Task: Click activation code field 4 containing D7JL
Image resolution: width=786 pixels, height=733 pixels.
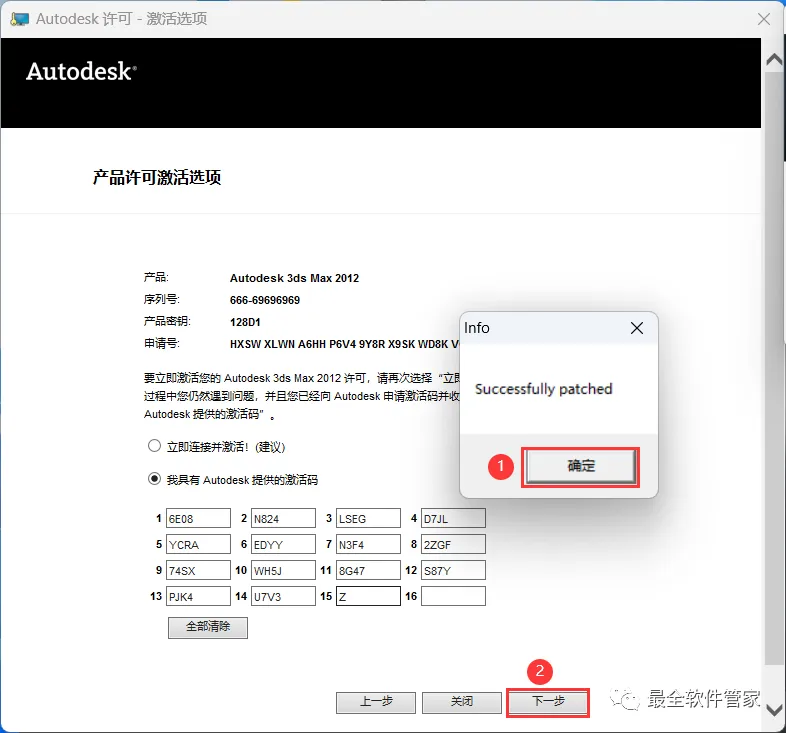Action: 453,518
